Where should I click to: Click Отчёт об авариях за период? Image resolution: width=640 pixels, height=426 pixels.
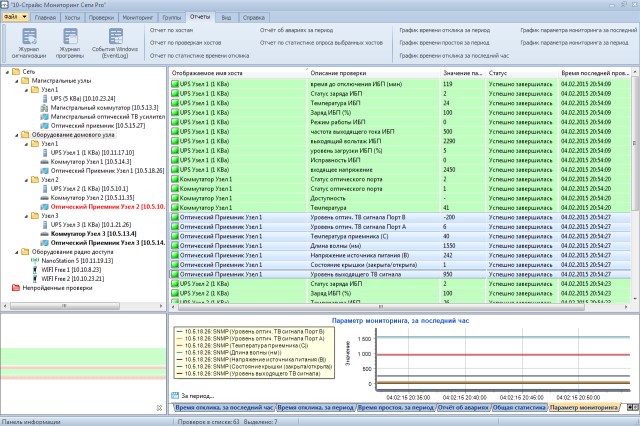(296, 30)
